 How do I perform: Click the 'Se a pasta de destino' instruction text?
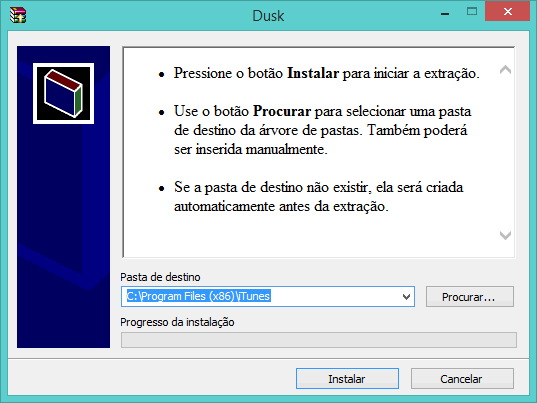[x=319, y=197]
